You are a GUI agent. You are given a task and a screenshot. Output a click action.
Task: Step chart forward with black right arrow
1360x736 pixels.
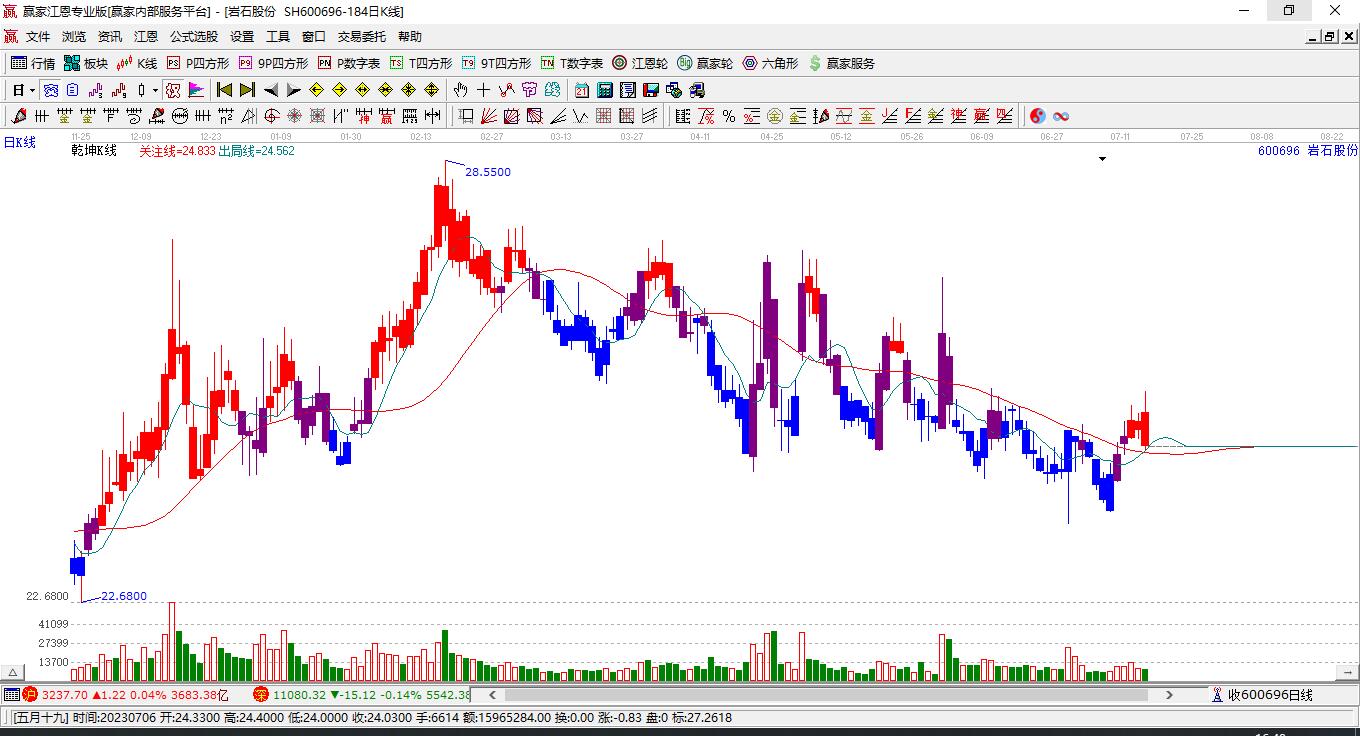coord(293,90)
